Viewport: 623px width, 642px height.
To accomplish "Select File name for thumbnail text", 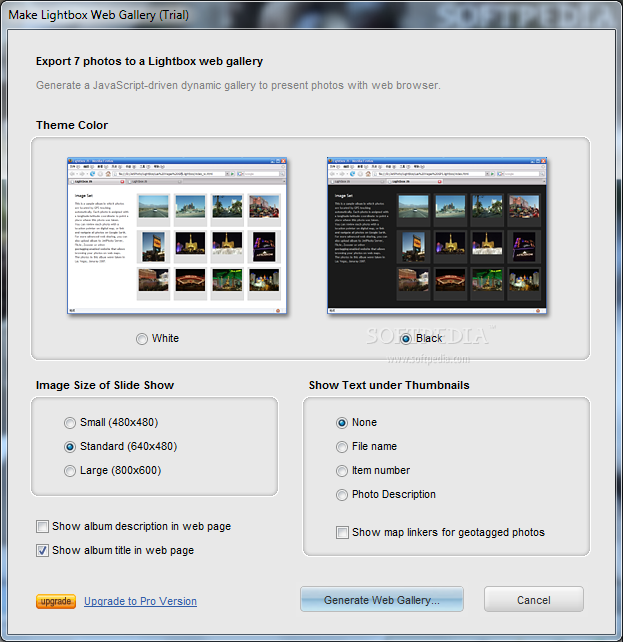I will [342, 447].
